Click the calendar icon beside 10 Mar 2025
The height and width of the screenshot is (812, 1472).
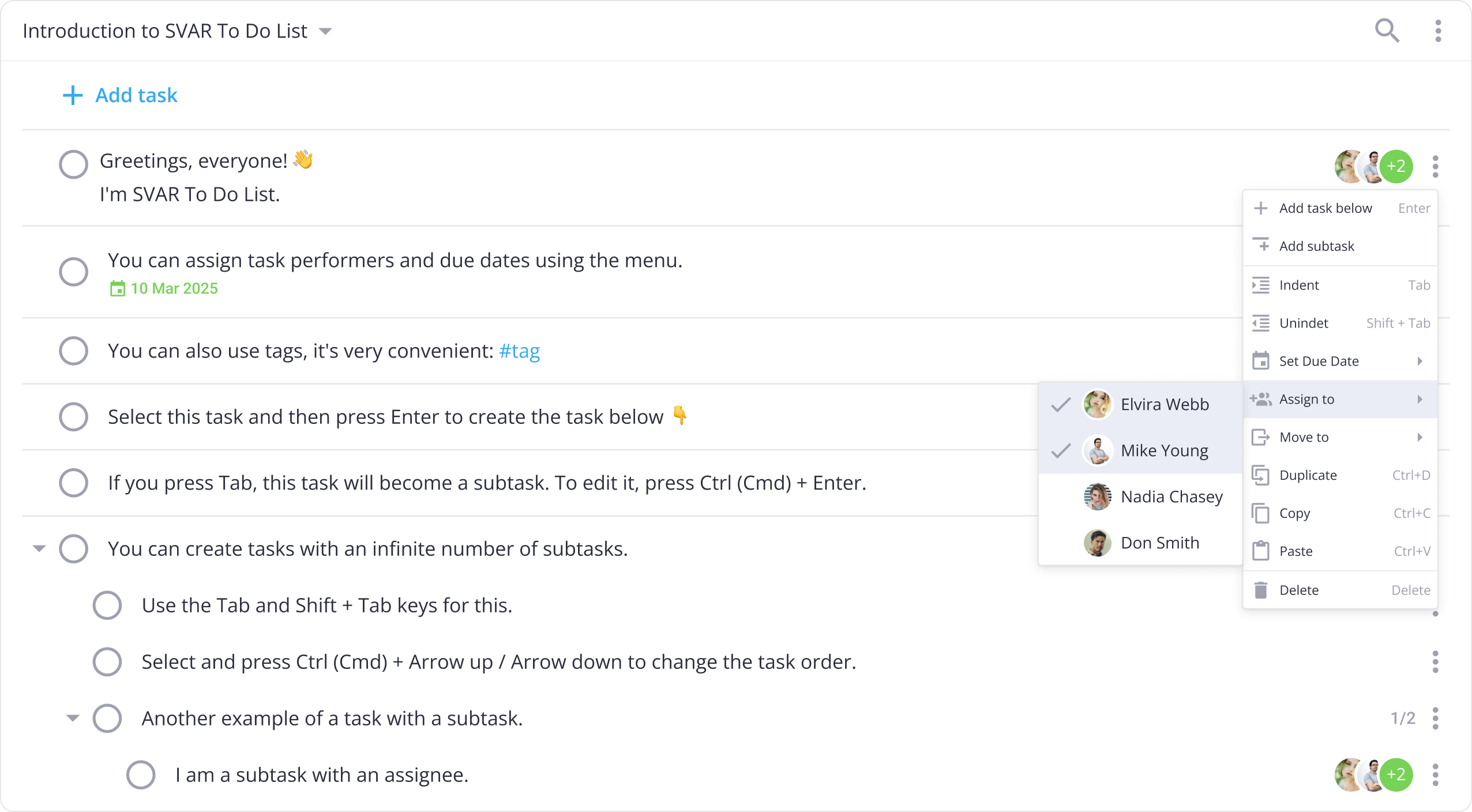pyautogui.click(x=118, y=288)
